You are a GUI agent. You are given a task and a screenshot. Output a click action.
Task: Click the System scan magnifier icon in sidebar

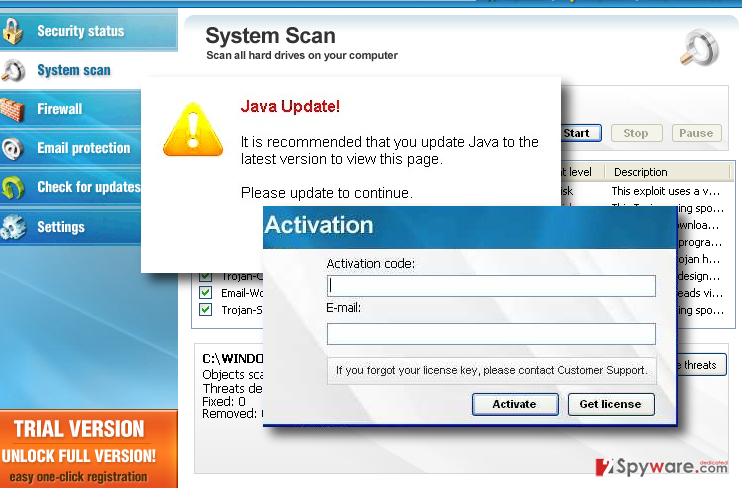13,71
